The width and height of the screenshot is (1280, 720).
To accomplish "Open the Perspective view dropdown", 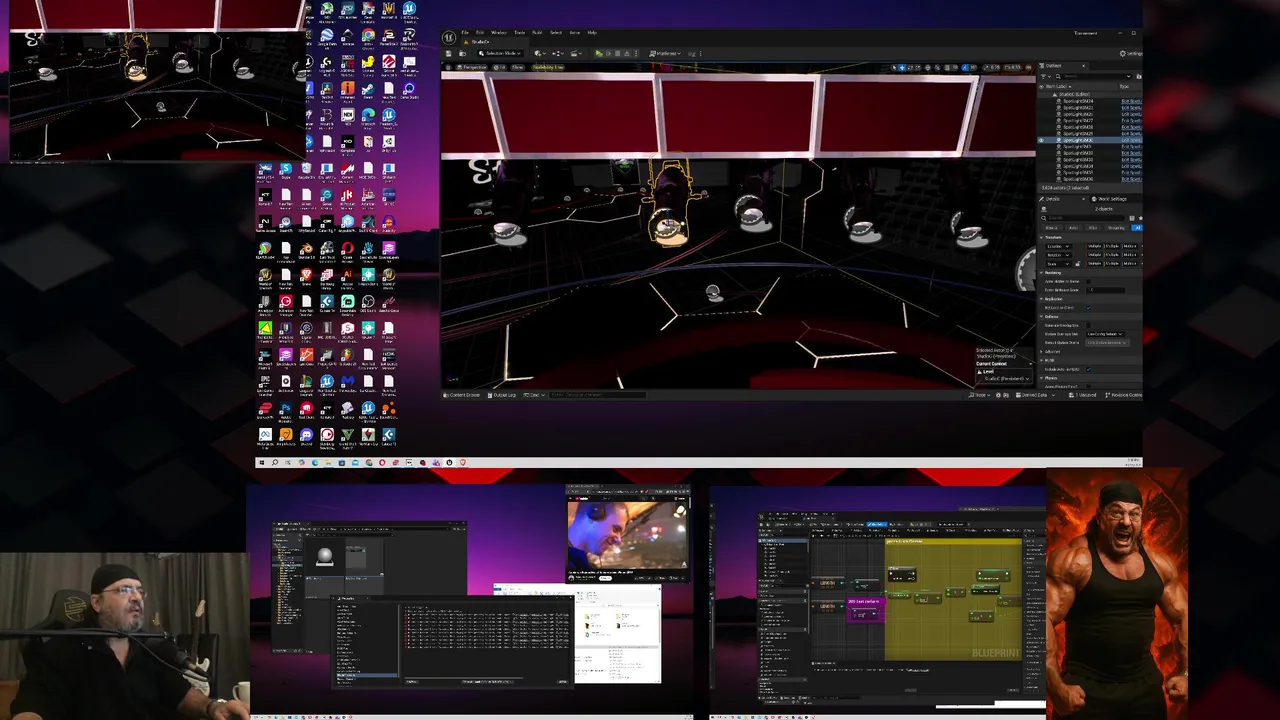I will coord(471,67).
